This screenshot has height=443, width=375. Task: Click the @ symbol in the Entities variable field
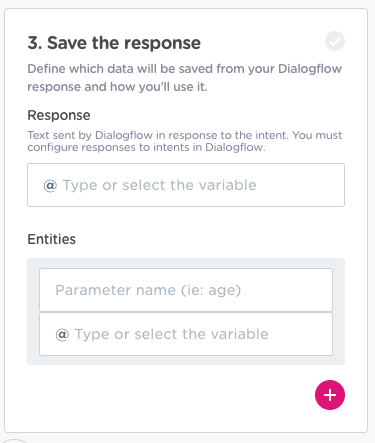tap(62, 334)
